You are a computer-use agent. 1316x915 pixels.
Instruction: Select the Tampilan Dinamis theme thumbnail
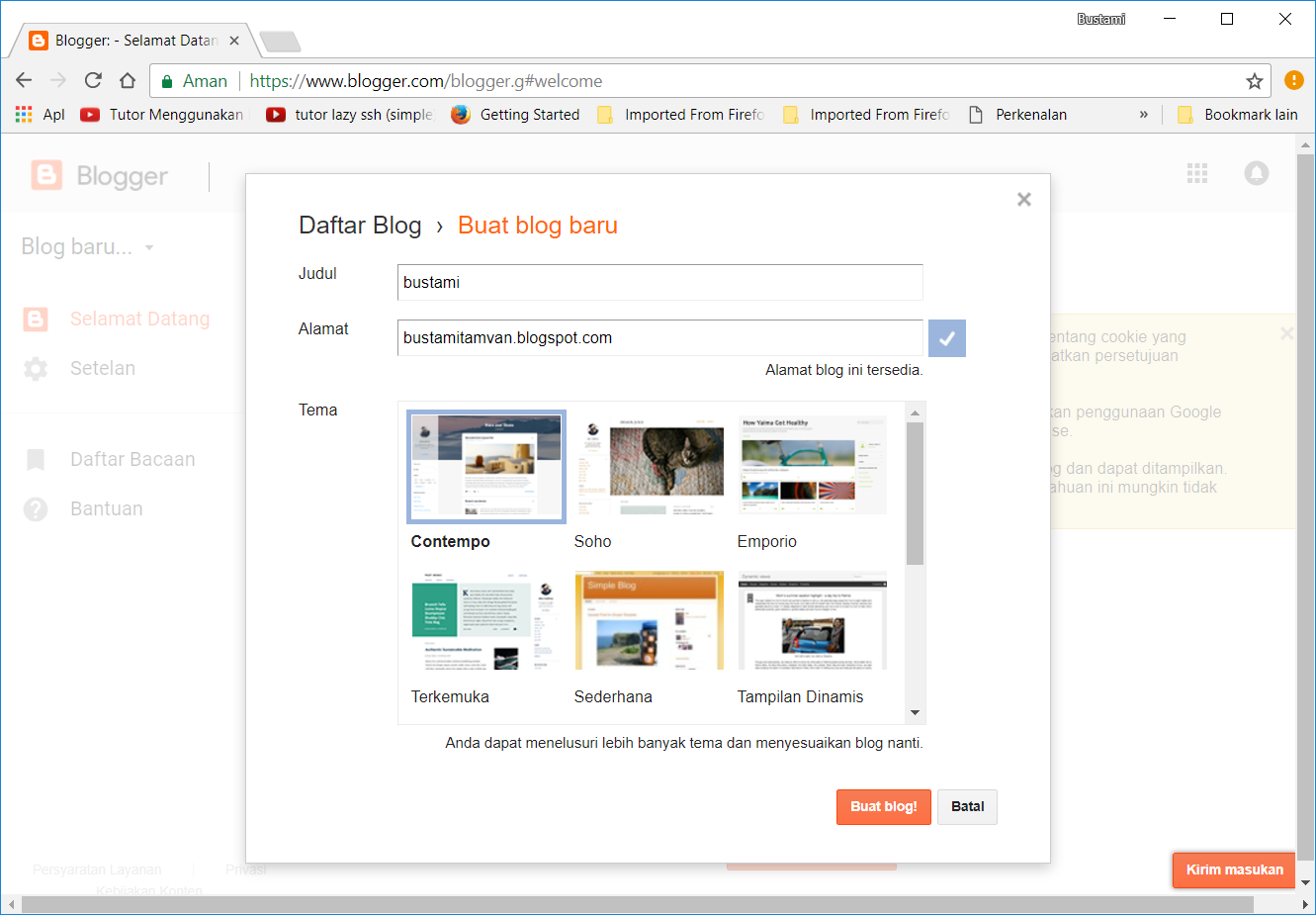pyautogui.click(x=813, y=621)
